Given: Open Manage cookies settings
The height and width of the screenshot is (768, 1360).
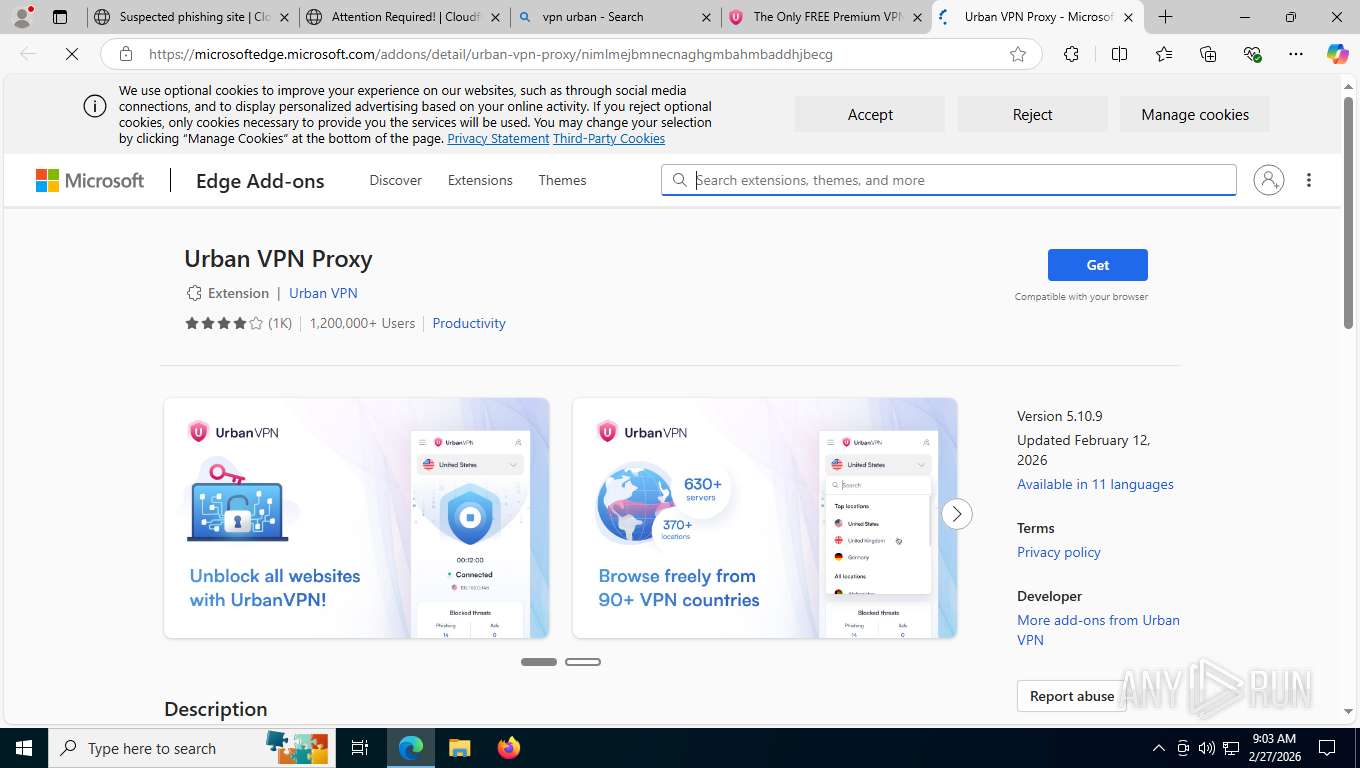Looking at the screenshot, I should (1195, 114).
